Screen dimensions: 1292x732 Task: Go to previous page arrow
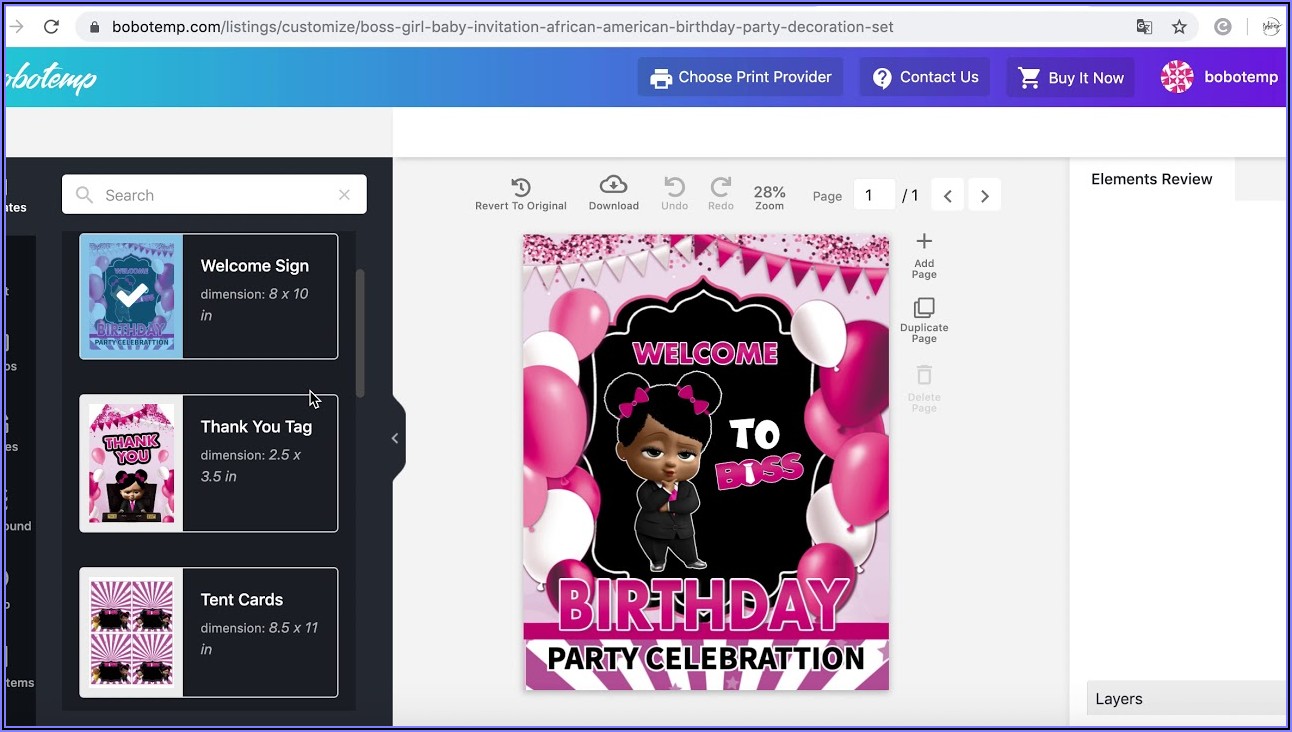[948, 196]
